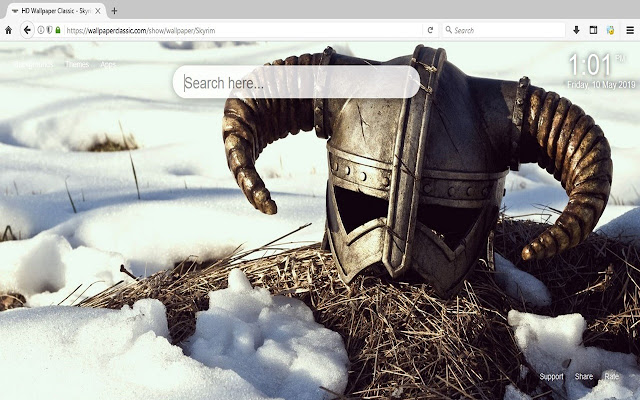Click the 'Search here...' box on the page

tap(296, 82)
